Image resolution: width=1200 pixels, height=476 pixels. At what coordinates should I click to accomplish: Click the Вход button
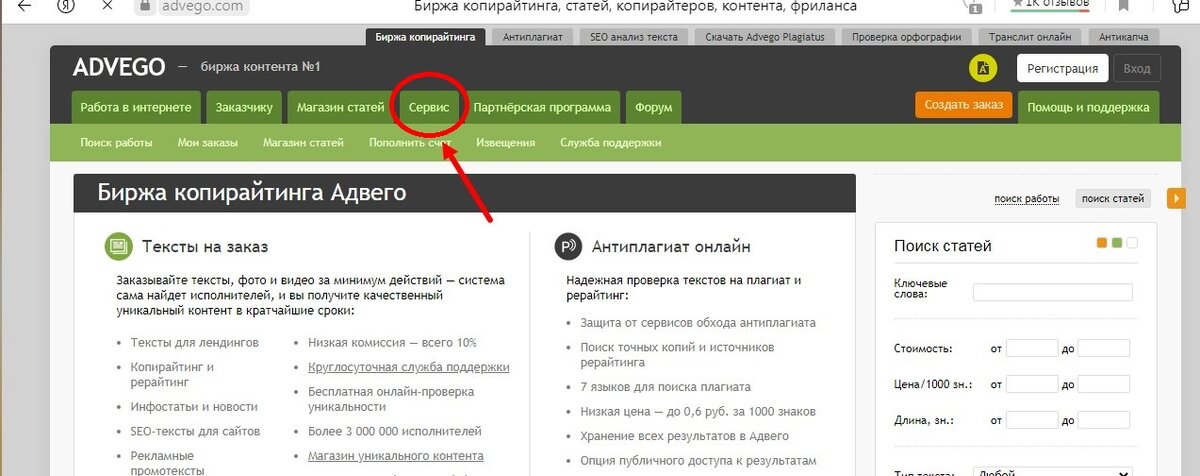(x=1137, y=68)
